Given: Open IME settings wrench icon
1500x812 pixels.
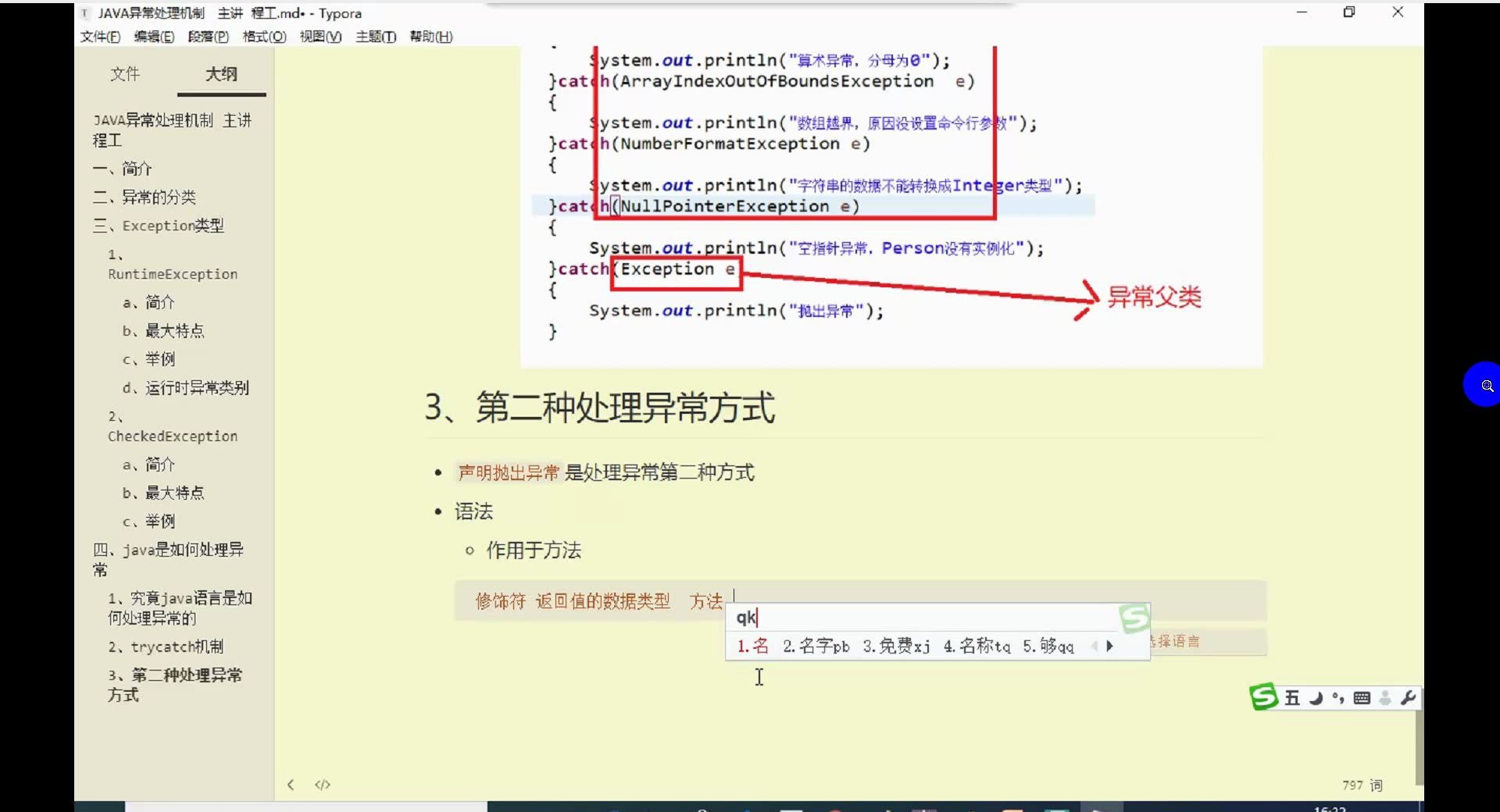Looking at the screenshot, I should click(1408, 698).
